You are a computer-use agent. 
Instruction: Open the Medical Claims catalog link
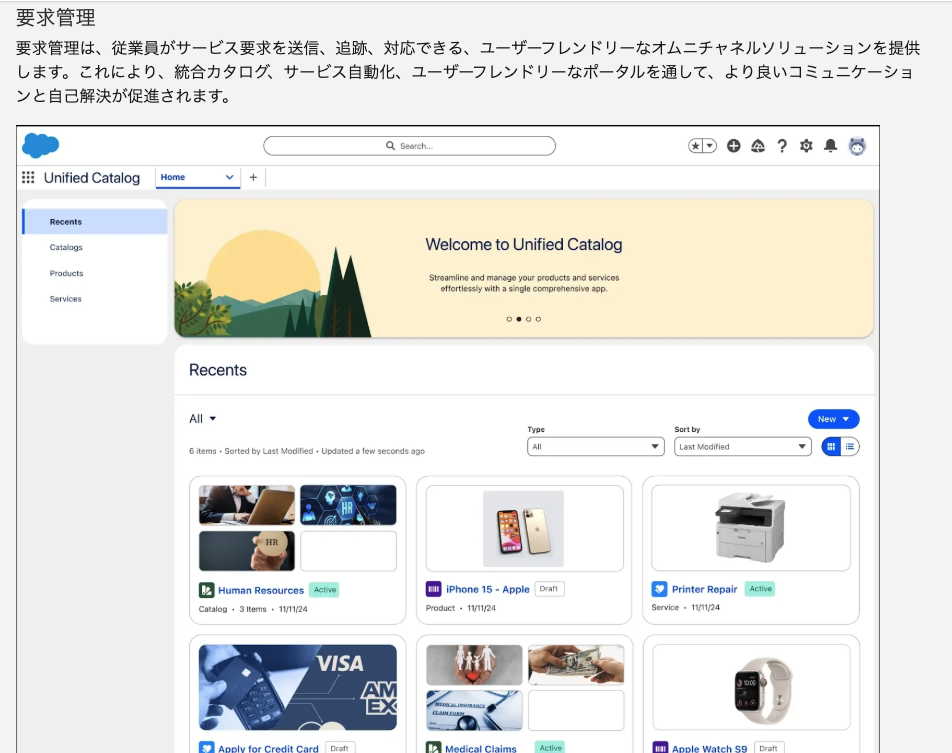(481, 748)
